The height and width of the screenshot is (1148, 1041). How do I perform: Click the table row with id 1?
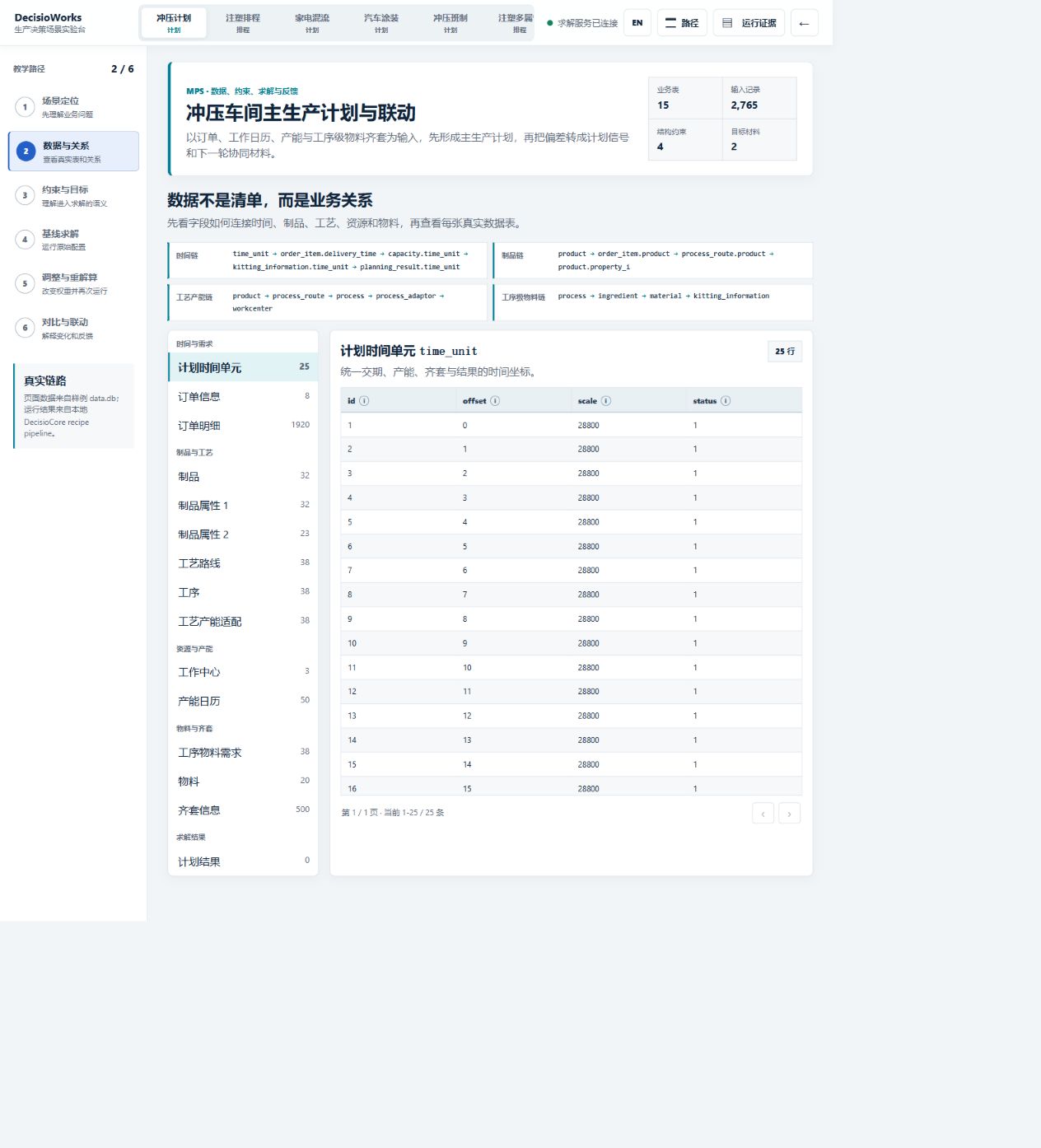(571, 425)
